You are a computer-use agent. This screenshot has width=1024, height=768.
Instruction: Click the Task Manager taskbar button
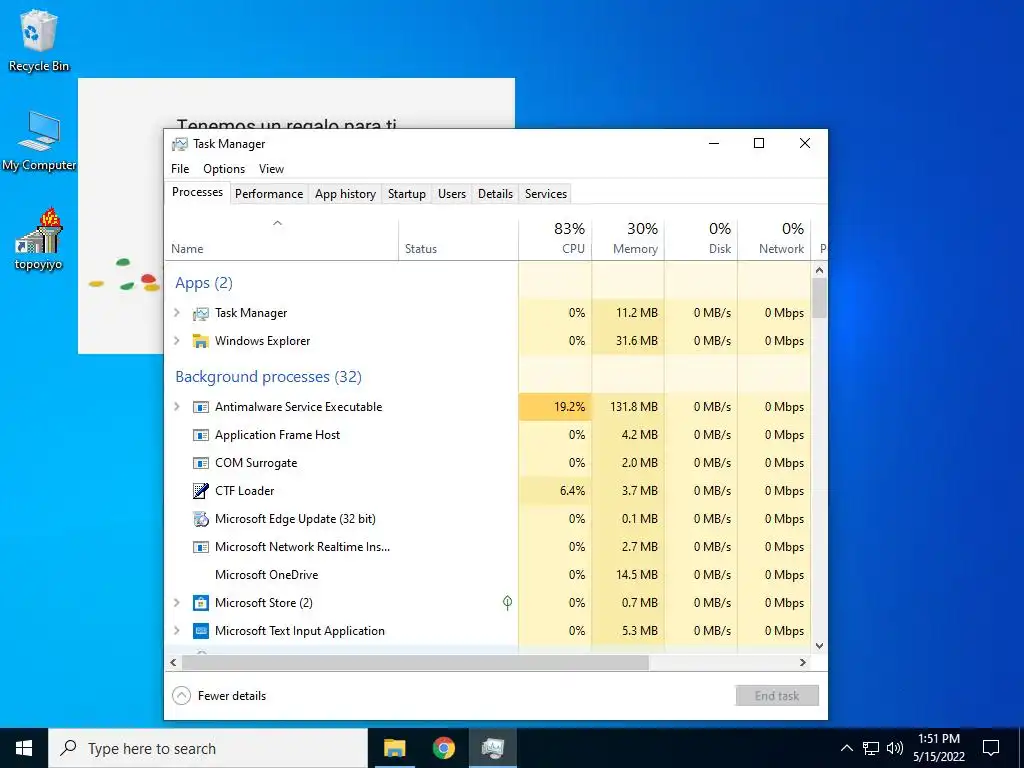coord(492,748)
